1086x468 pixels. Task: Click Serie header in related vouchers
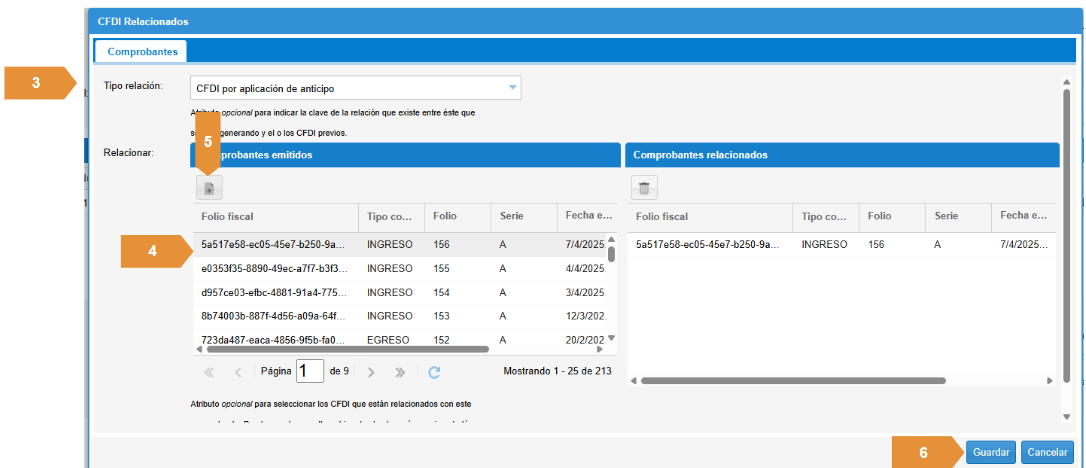tap(958, 216)
